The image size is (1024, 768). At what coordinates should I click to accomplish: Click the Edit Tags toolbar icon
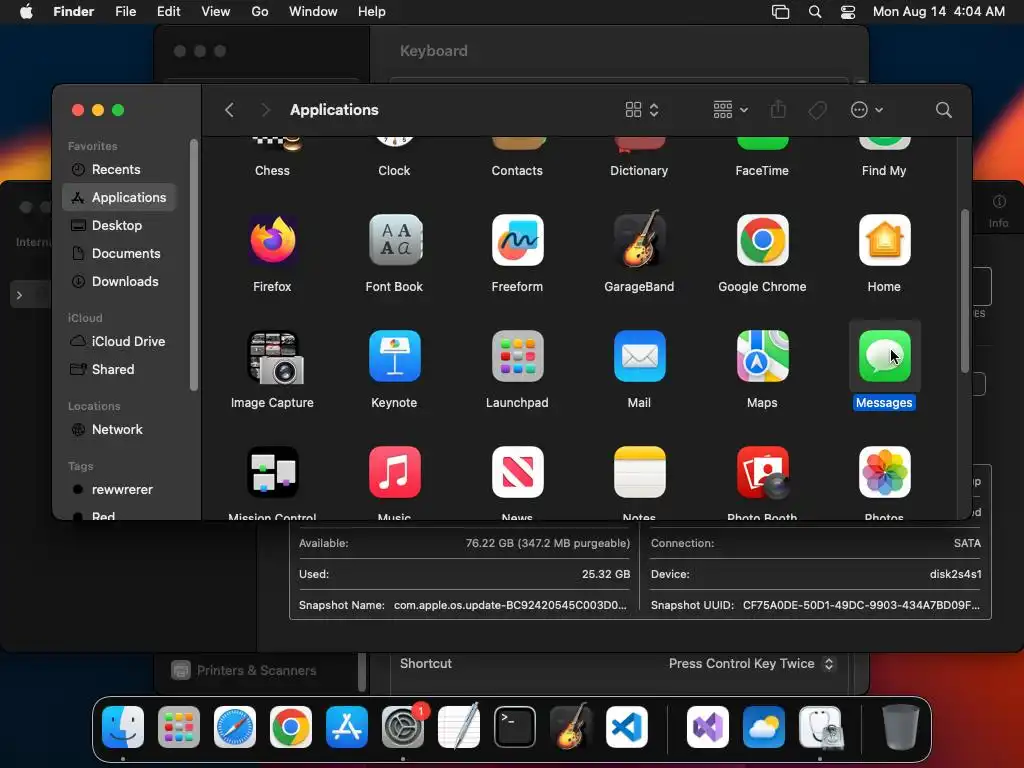click(x=817, y=110)
